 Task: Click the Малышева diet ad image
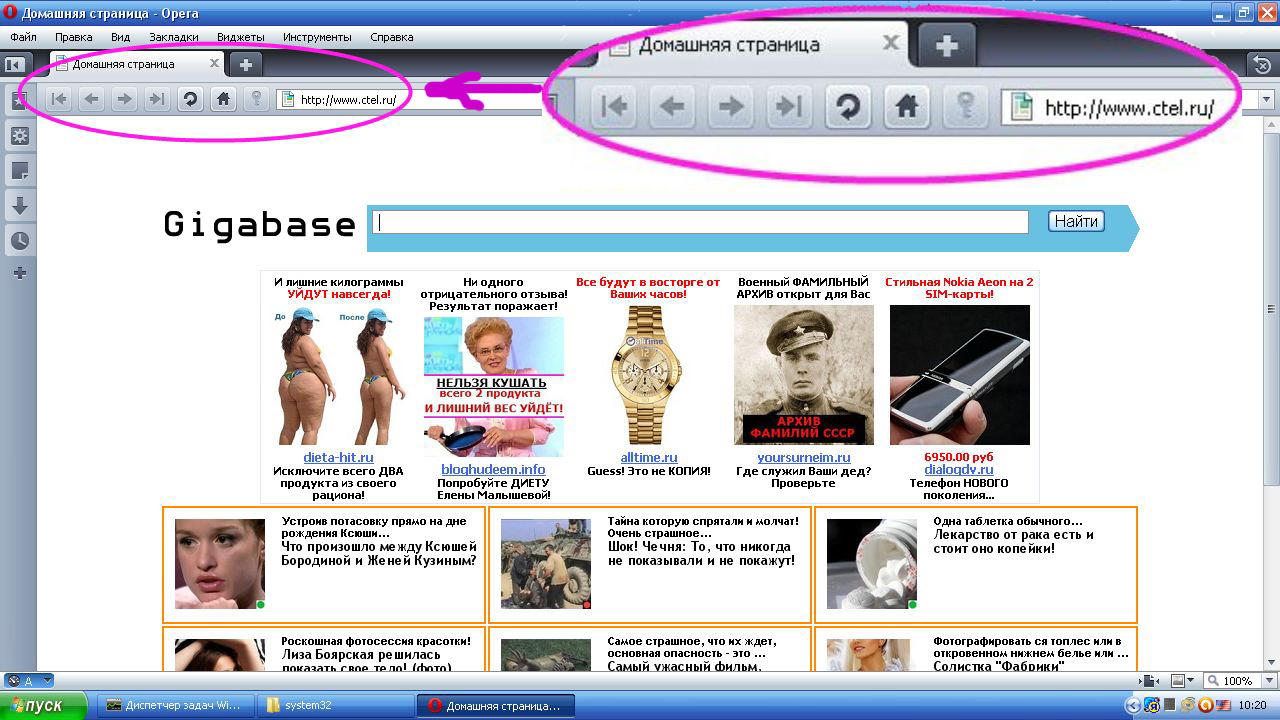click(493, 387)
